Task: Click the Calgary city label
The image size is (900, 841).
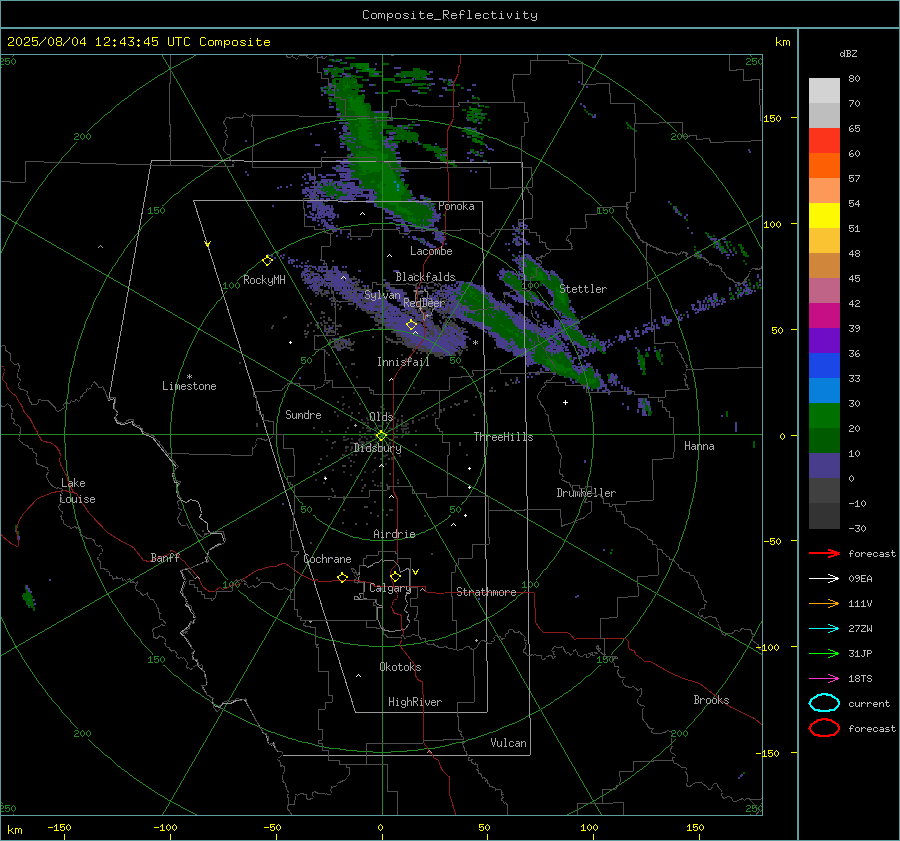Action: click(x=390, y=588)
